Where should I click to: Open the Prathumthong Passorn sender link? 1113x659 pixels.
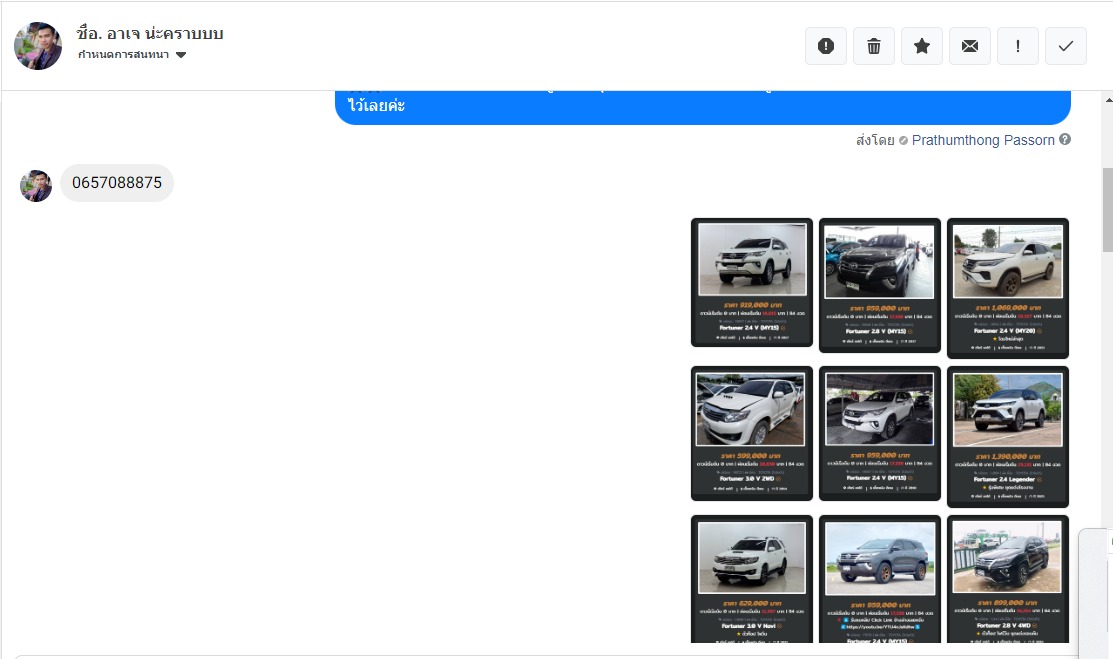point(983,140)
